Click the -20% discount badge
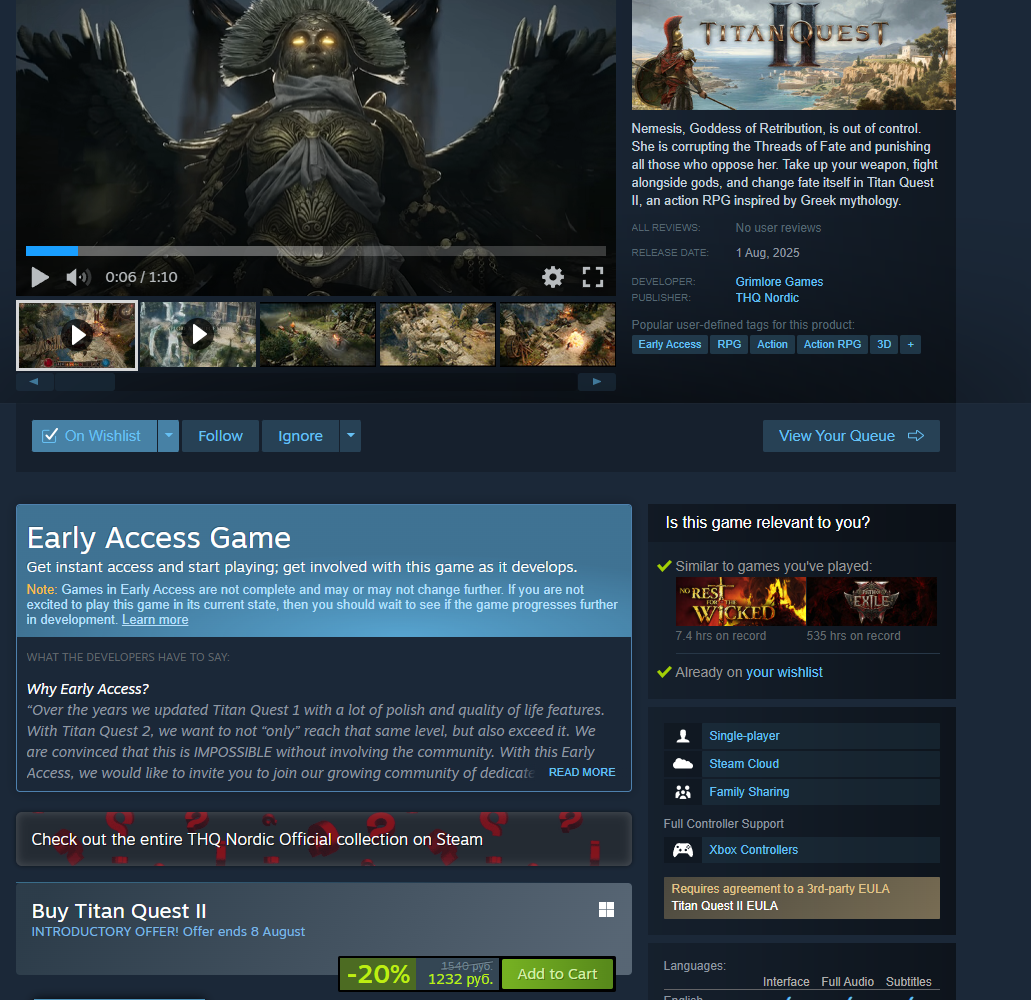Viewport: 1031px width, 1000px height. (x=378, y=974)
